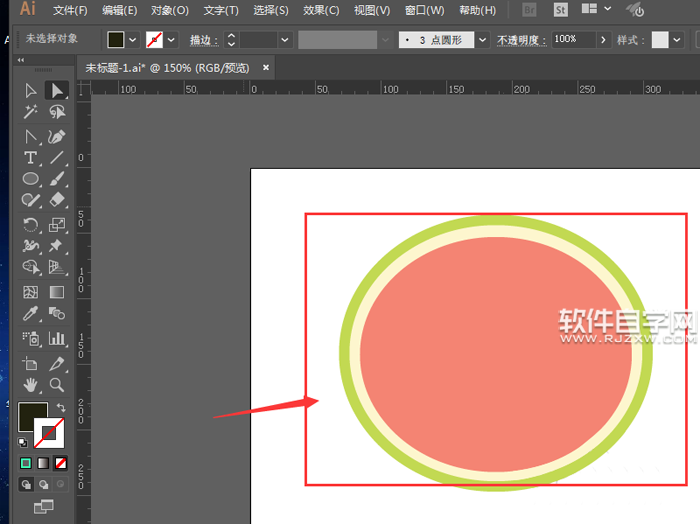Select the Direct Selection tool
Image resolution: width=700 pixels, height=524 pixels.
[x=57, y=91]
